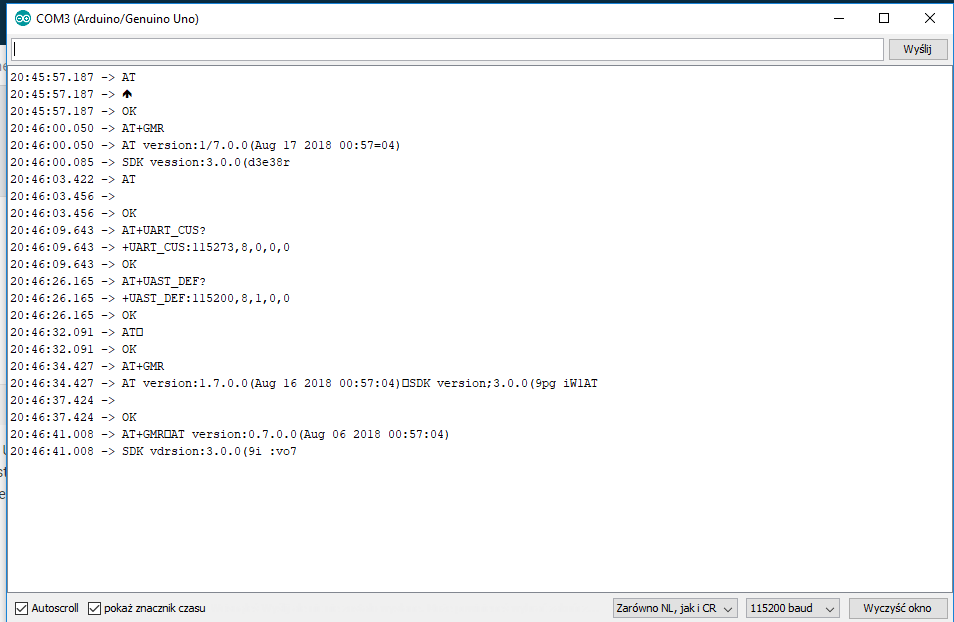
Task: Open the Zarówno NL, jak i CR dropdown
Action: pyautogui.click(x=675, y=608)
